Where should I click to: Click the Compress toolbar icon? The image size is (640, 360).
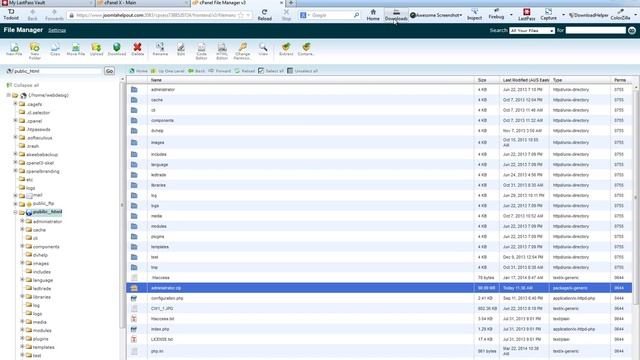(306, 49)
